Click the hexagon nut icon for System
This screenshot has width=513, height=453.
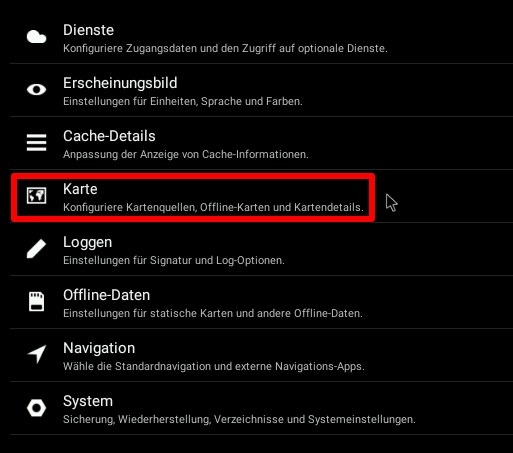coord(36,407)
